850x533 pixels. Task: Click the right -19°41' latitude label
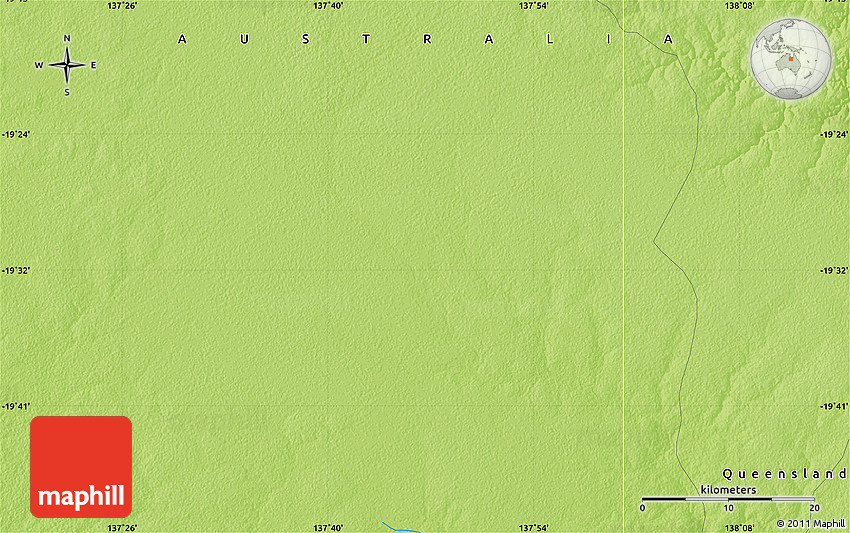834,406
